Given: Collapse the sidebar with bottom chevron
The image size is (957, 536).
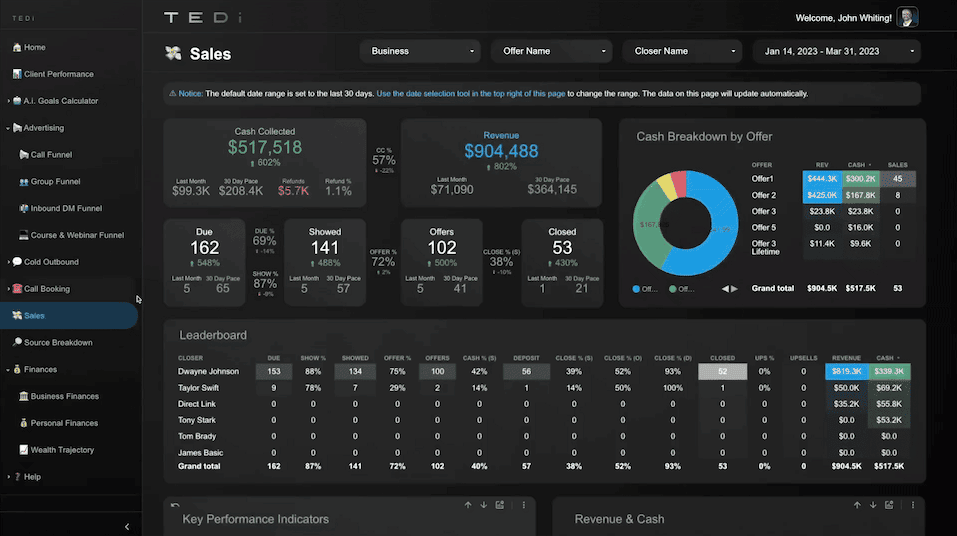Looking at the screenshot, I should (127, 526).
